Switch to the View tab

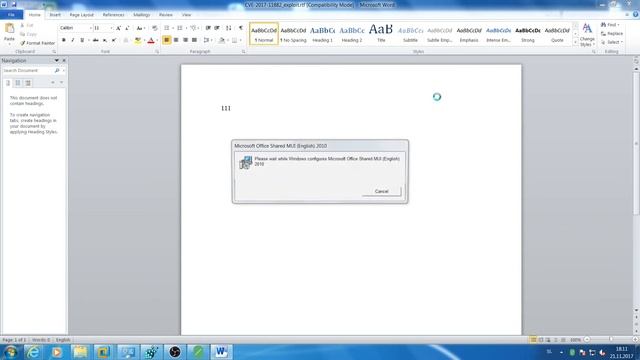click(187, 15)
